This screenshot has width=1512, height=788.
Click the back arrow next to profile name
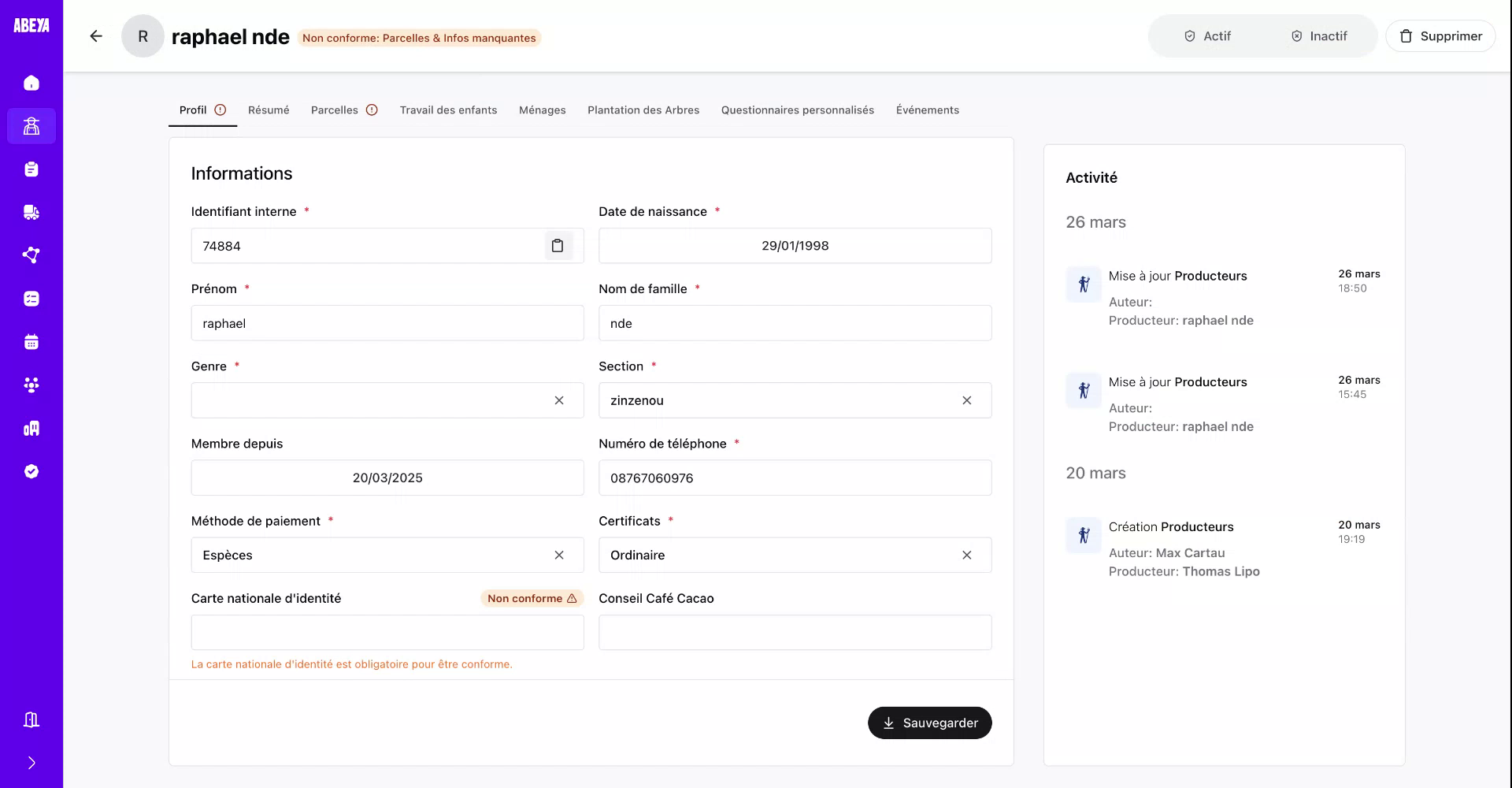click(96, 36)
